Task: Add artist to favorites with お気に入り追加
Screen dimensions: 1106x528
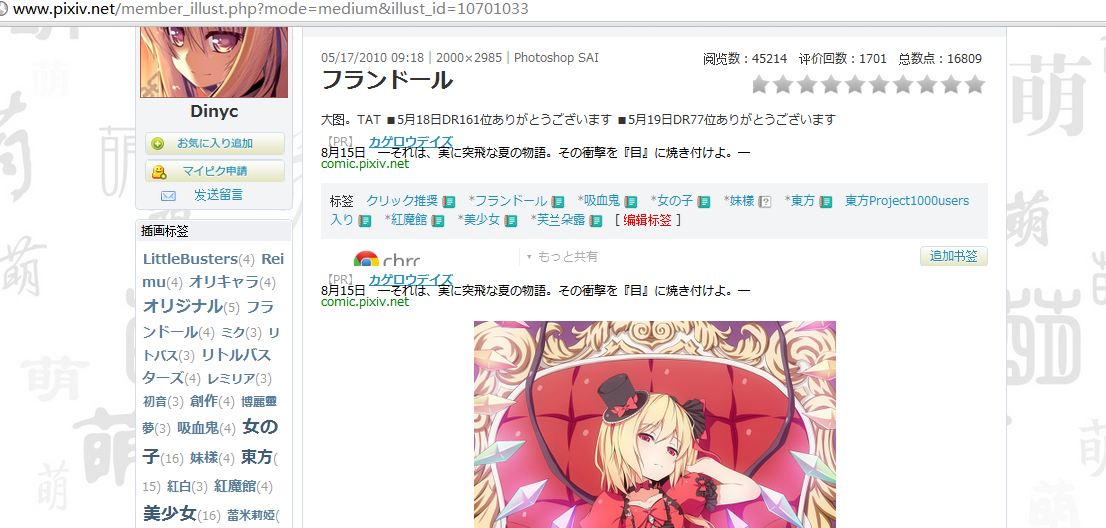Action: [x=215, y=143]
